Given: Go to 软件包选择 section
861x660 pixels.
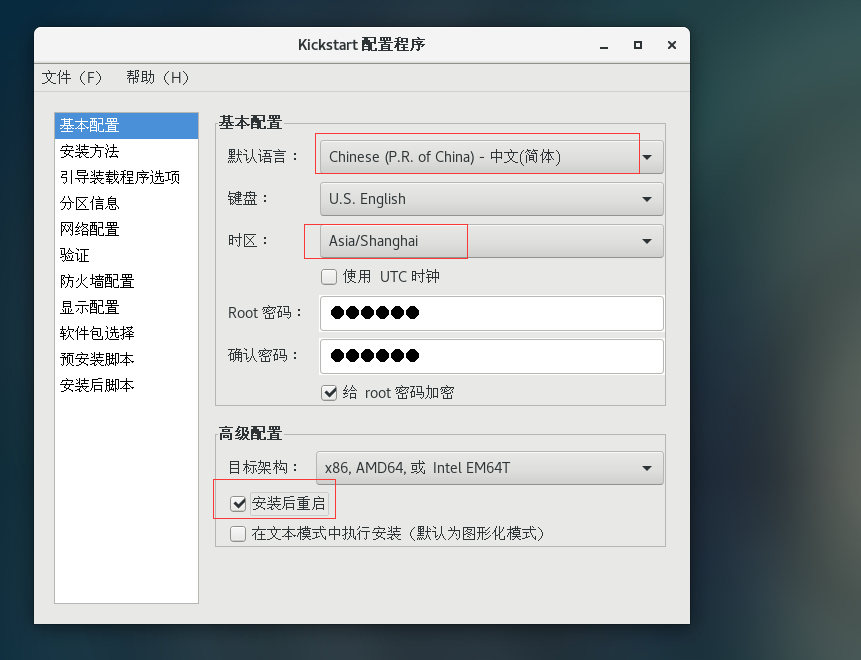Looking at the screenshot, I should tap(126, 333).
